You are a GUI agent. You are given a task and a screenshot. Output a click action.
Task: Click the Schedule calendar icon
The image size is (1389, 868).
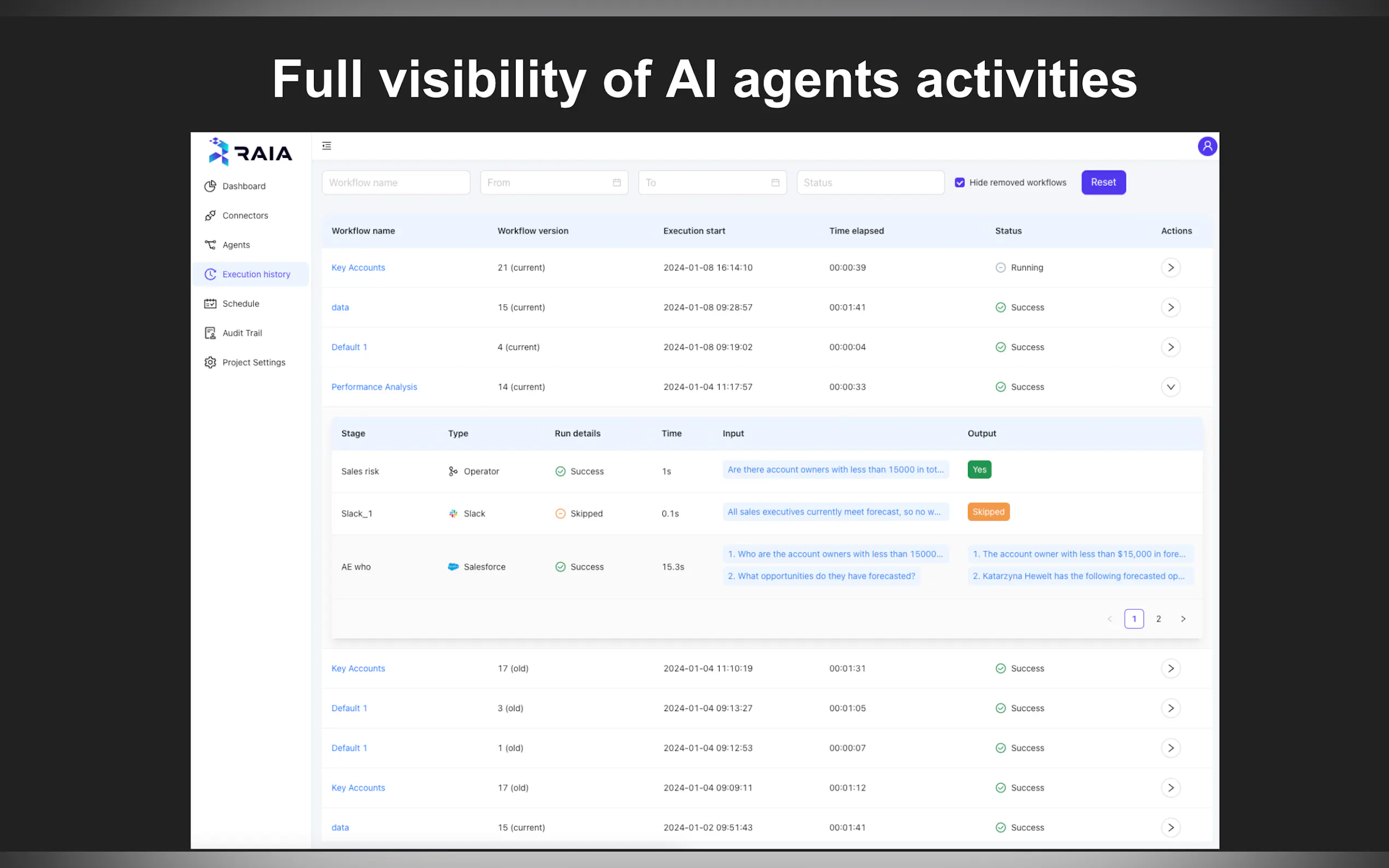click(210, 304)
